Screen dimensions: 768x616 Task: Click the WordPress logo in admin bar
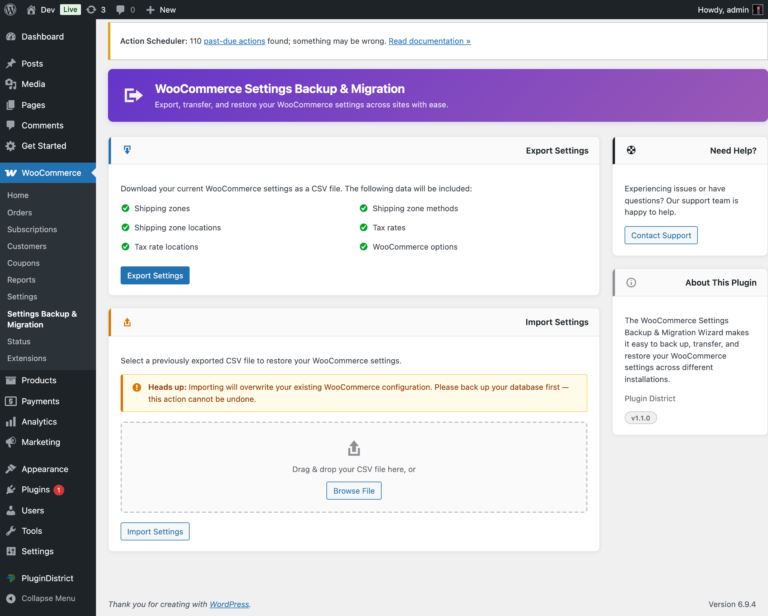tap(10, 9)
